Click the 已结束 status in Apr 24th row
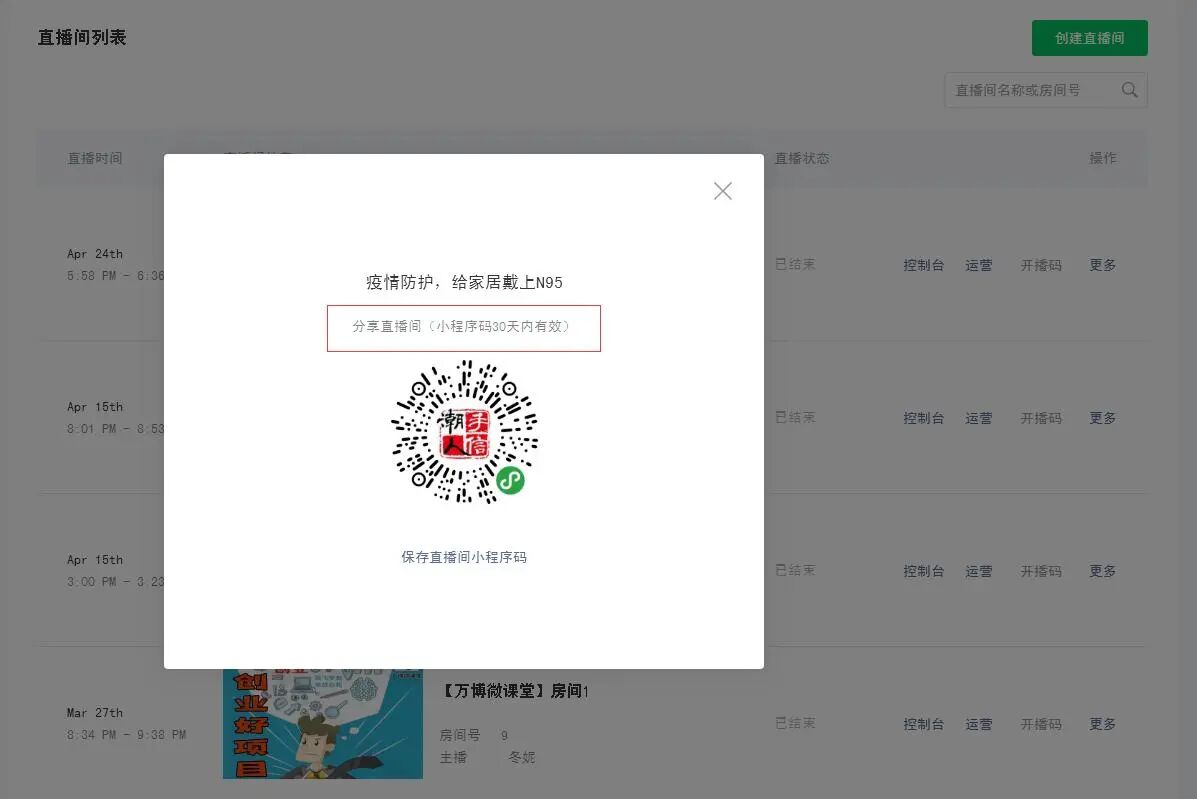The width and height of the screenshot is (1197, 799). [x=795, y=264]
